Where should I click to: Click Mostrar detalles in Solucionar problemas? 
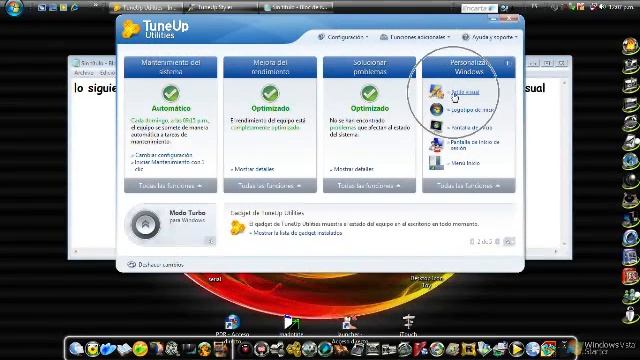[353, 169]
